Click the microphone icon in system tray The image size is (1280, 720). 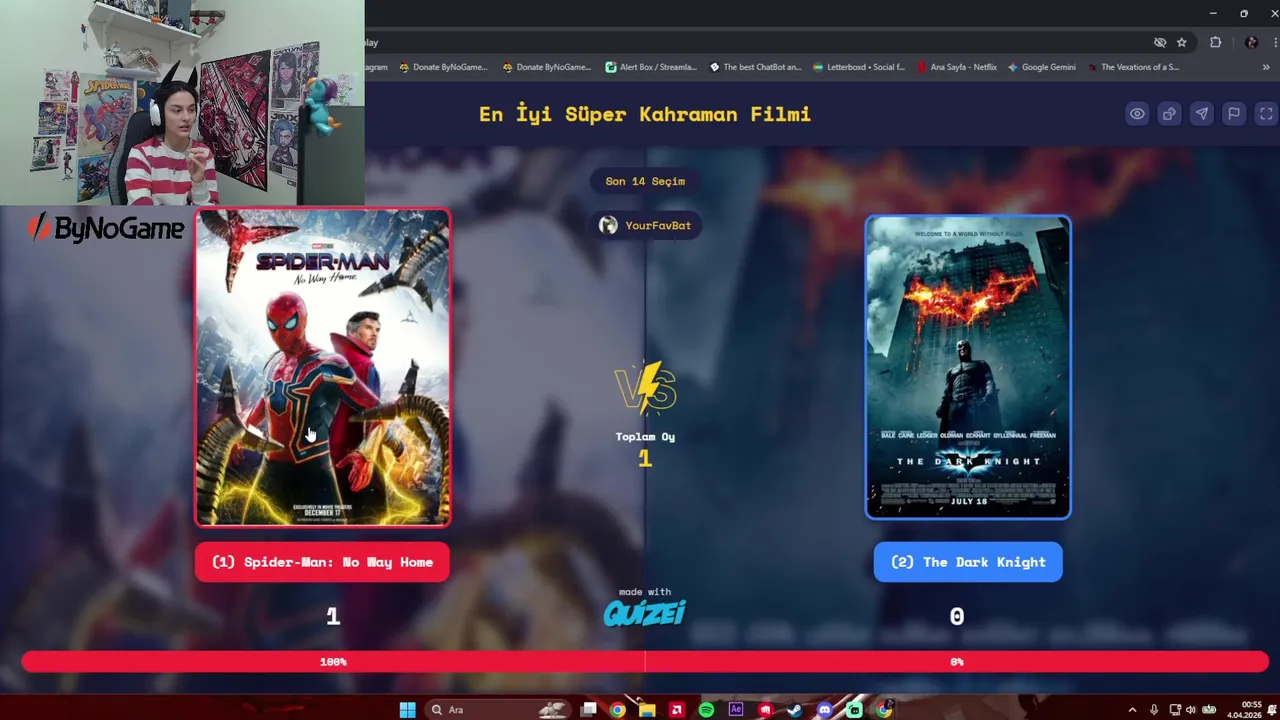[1153, 710]
